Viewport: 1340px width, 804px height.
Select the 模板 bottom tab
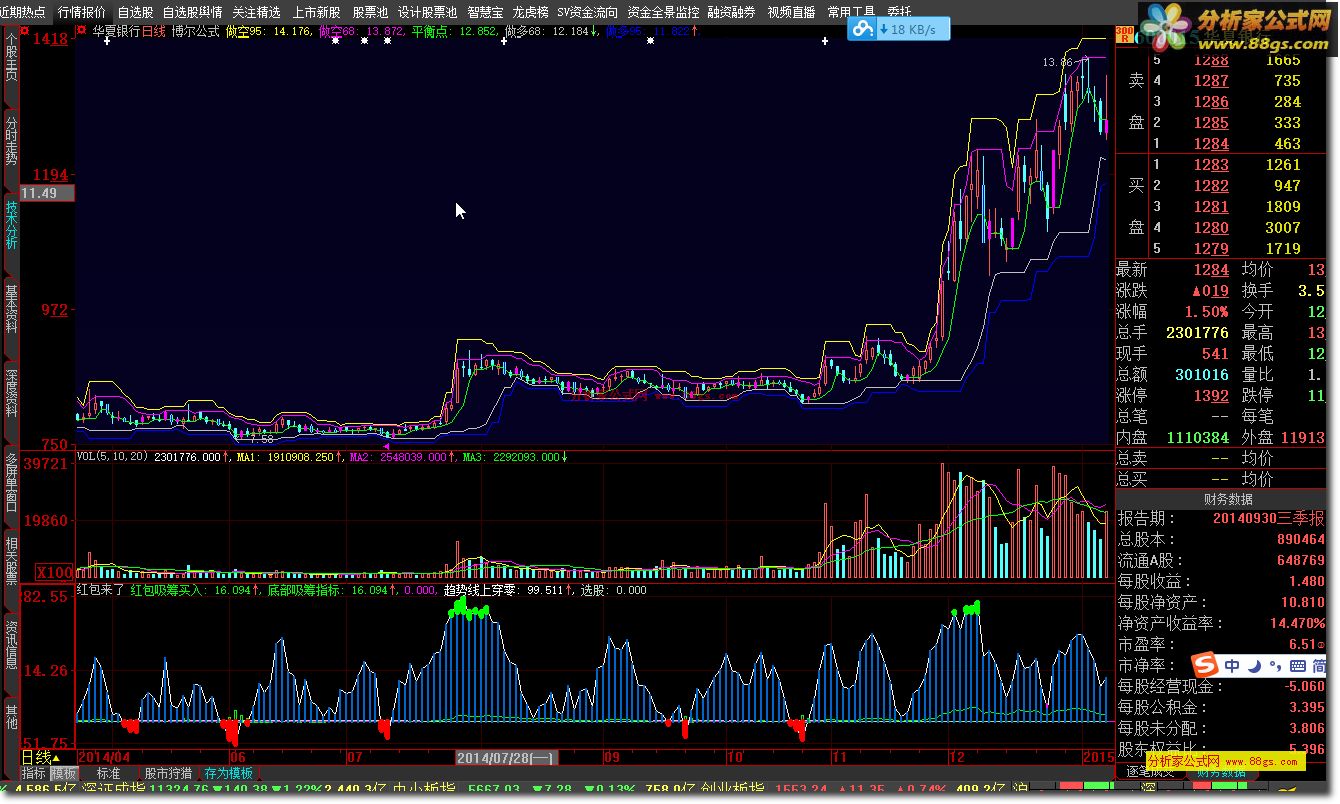(x=64, y=773)
